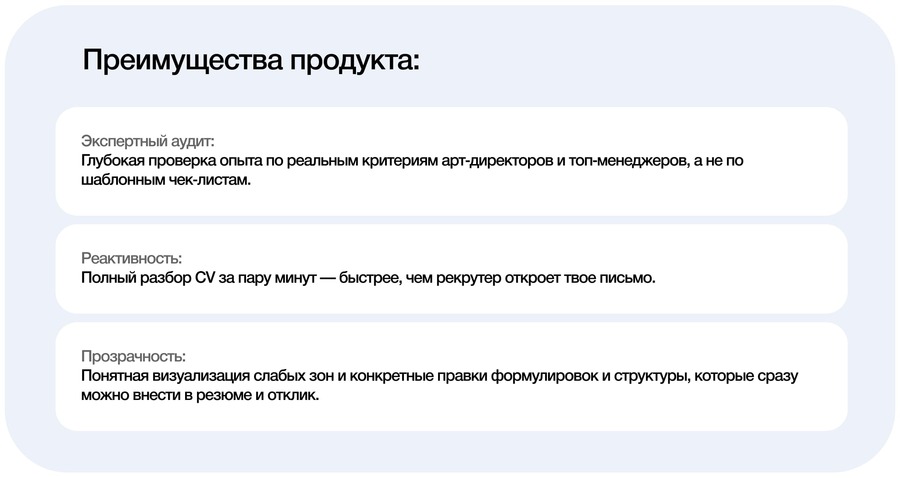900x478 pixels.
Task: Select the "Экспертный аудит:" card label
Action: [148, 141]
